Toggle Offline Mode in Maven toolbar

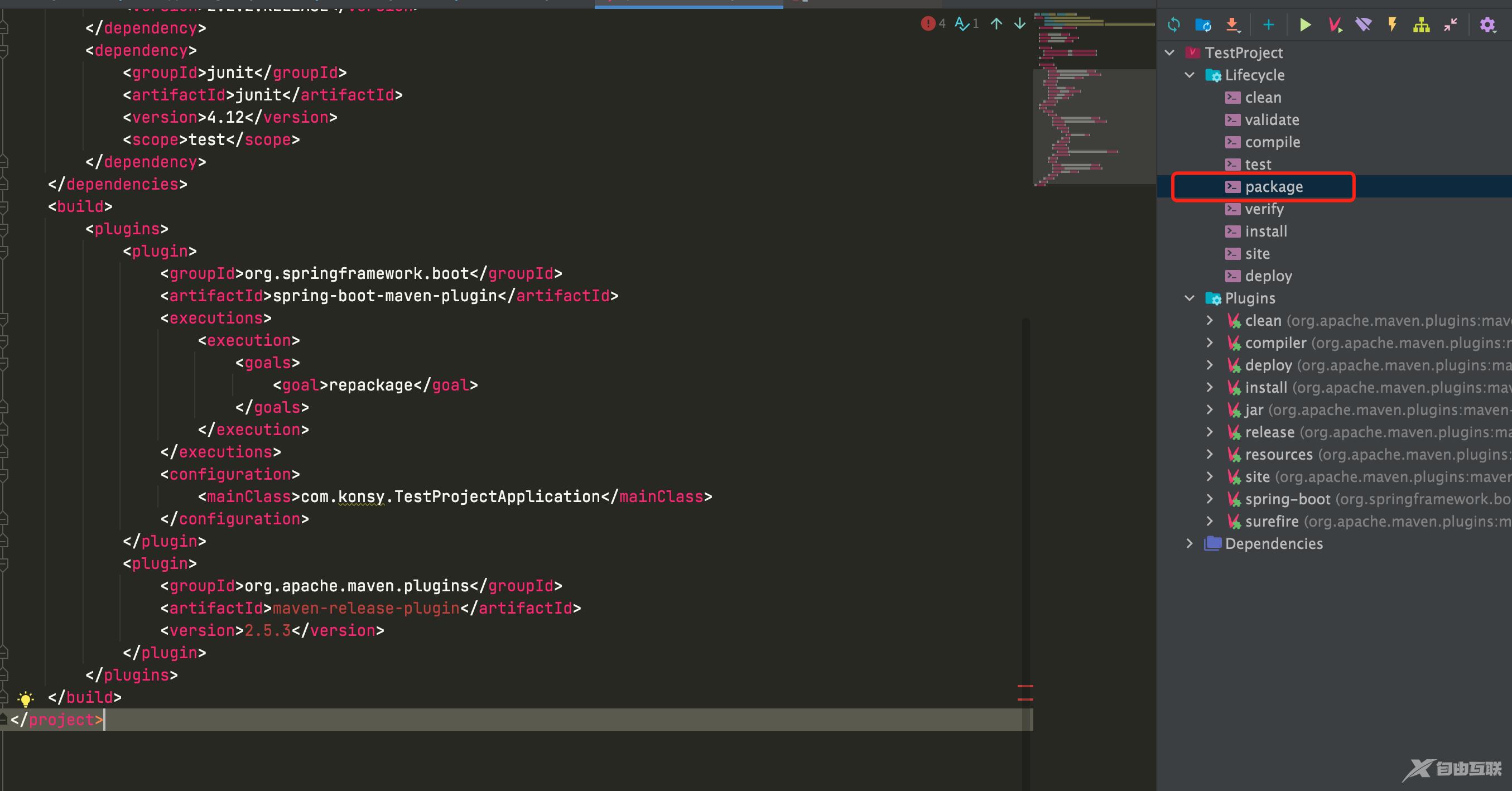pyautogui.click(x=1364, y=25)
